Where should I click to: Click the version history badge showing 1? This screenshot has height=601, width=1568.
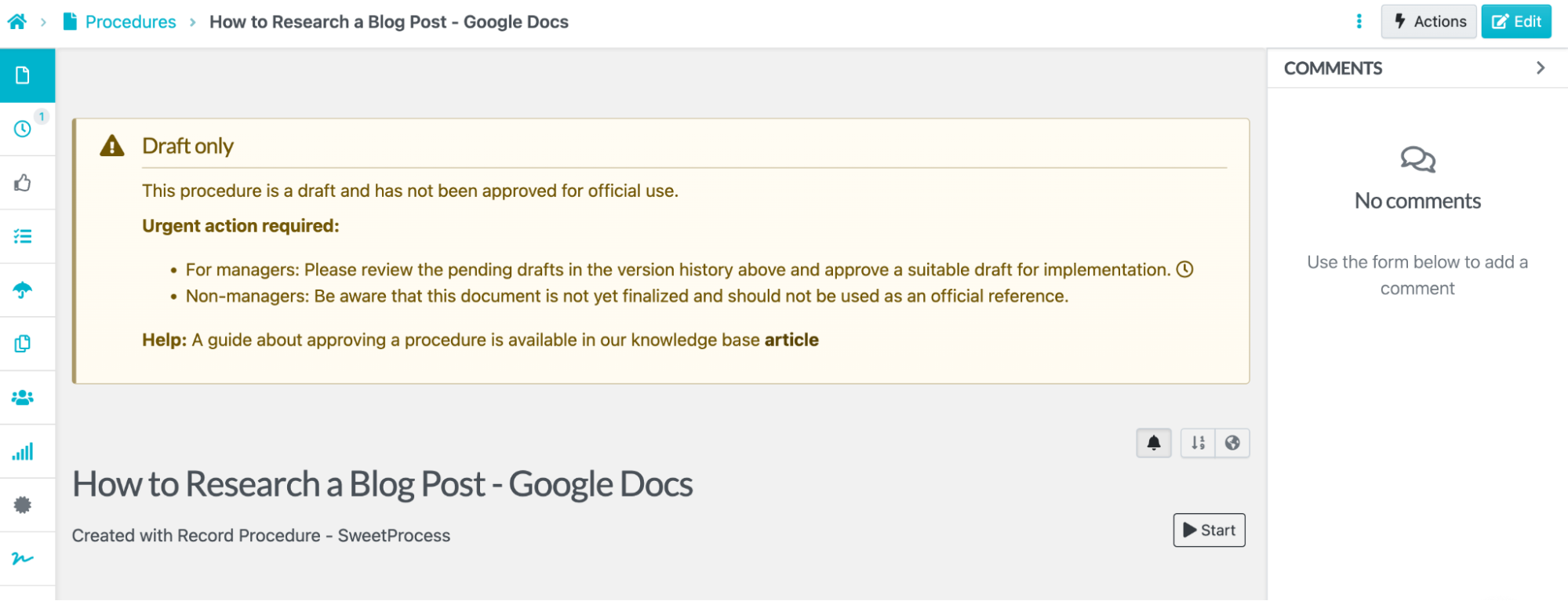point(42,116)
